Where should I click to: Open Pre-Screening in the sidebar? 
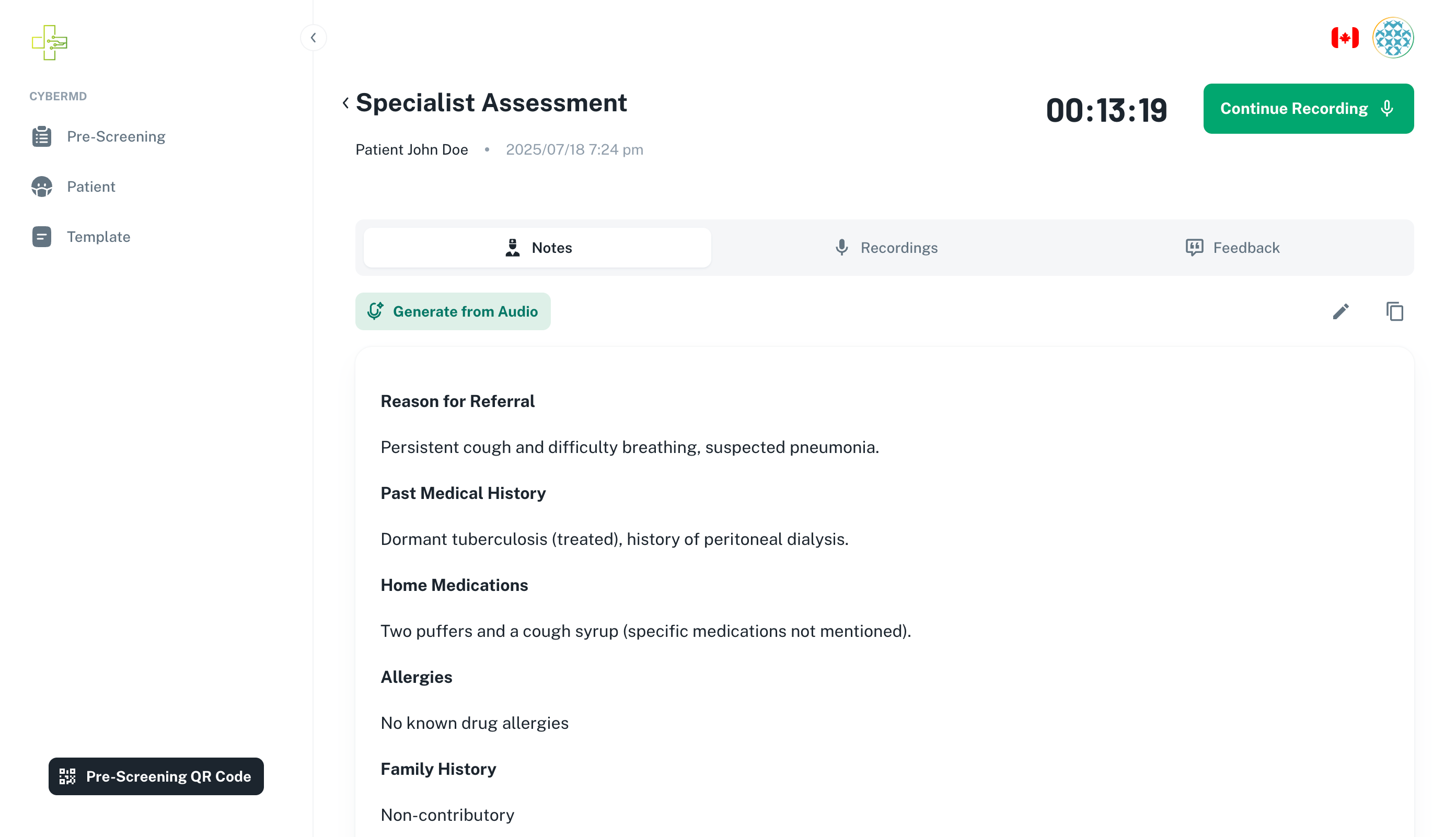pos(115,136)
